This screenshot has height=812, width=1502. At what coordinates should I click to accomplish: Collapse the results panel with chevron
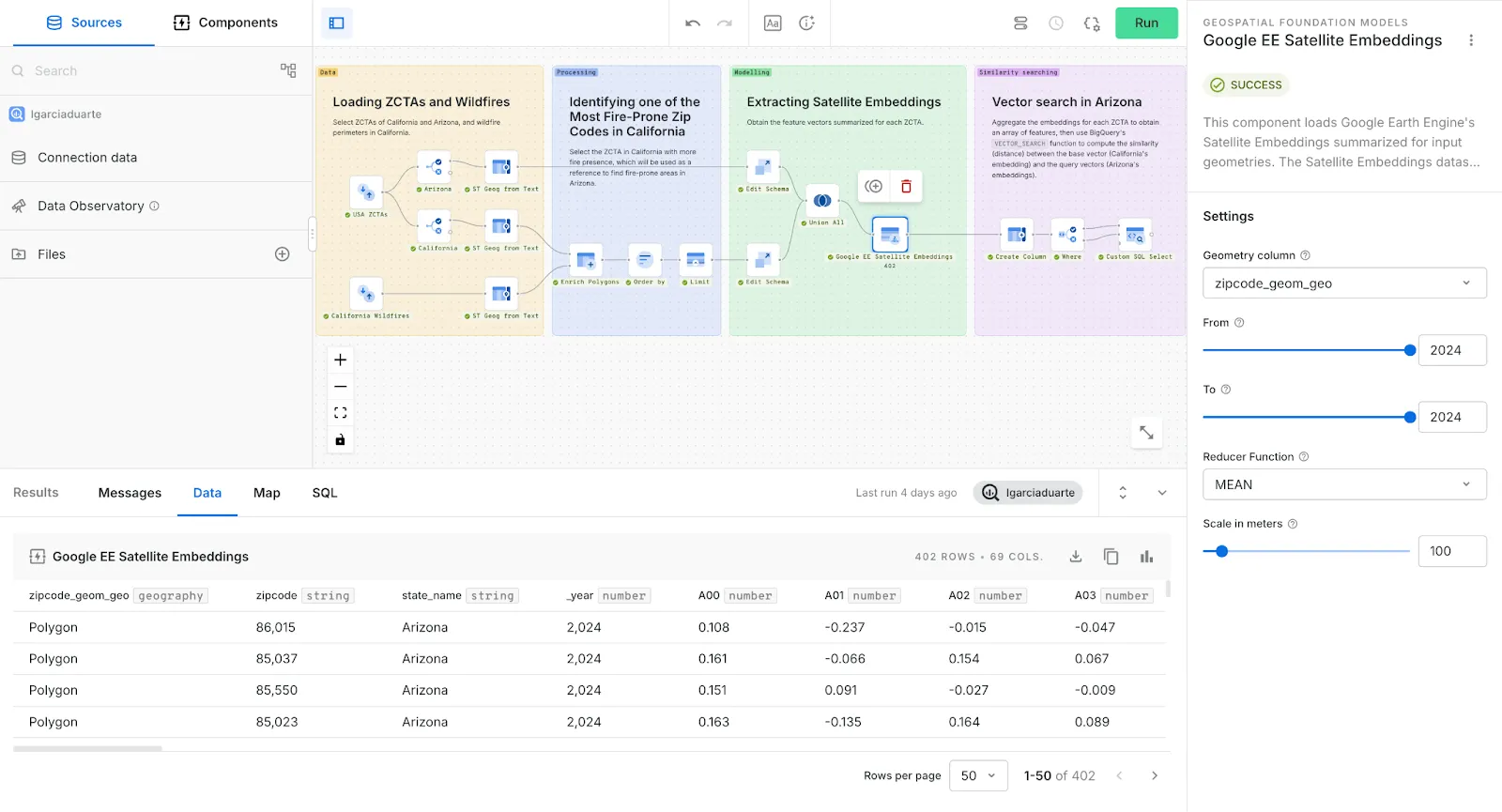pos(1161,493)
